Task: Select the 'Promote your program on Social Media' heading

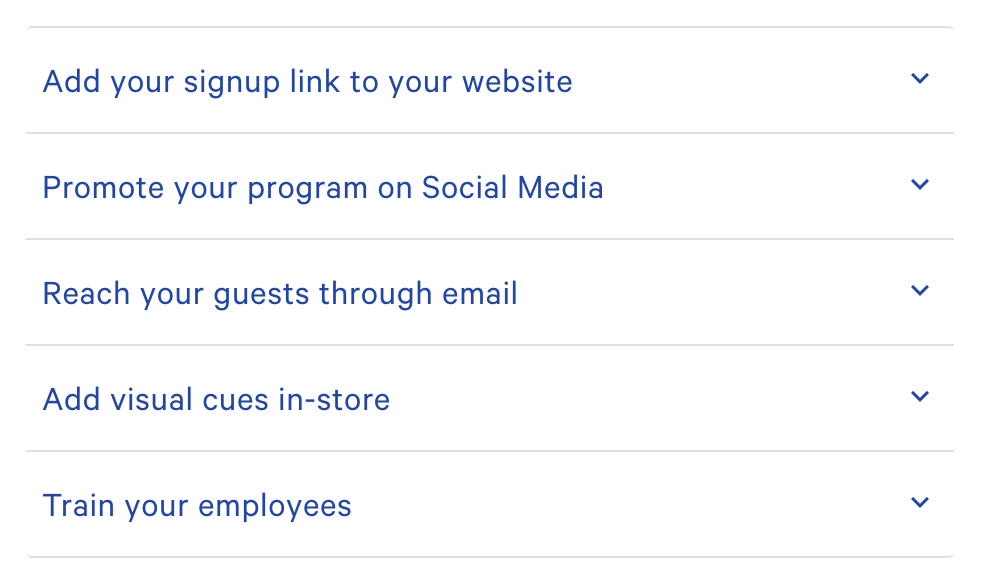Action: [x=322, y=187]
